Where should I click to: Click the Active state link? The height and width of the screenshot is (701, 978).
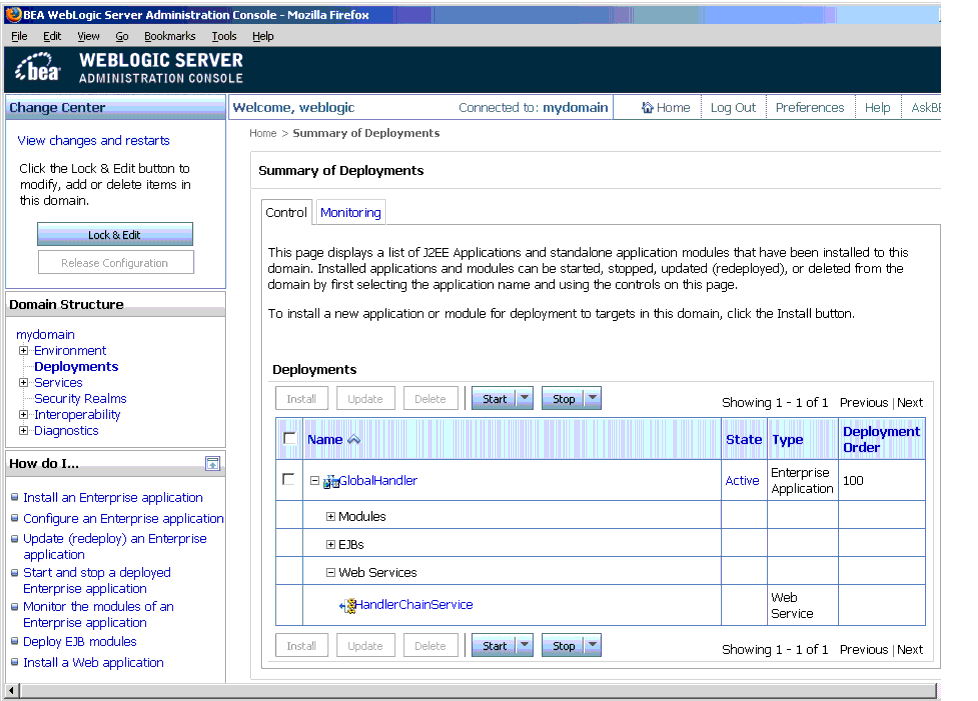[742, 480]
